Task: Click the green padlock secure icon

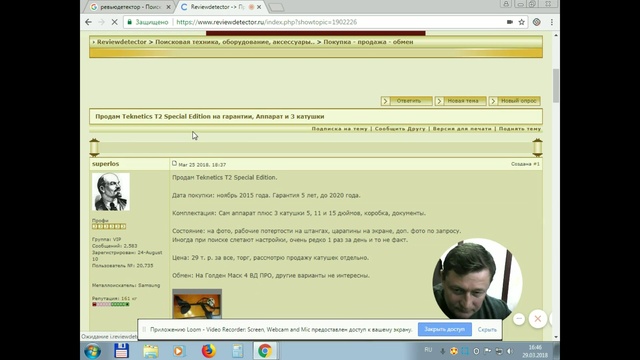Action: coord(129,22)
